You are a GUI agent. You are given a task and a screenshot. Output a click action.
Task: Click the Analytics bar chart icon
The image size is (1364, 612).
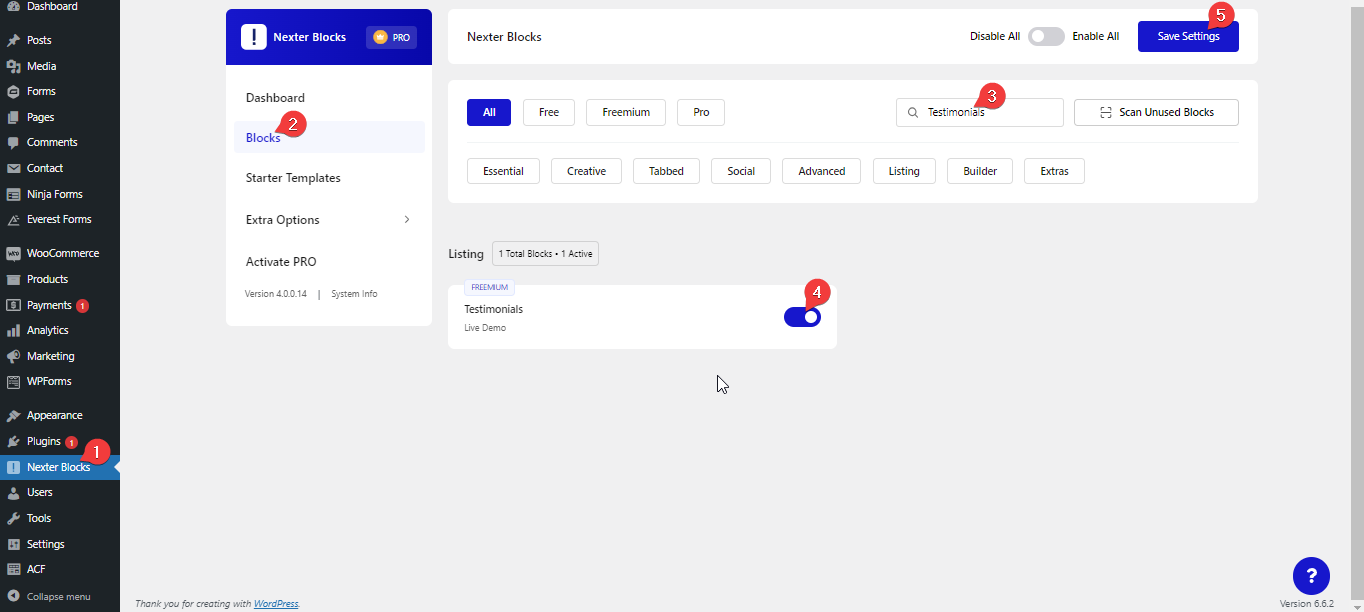[x=13, y=331]
